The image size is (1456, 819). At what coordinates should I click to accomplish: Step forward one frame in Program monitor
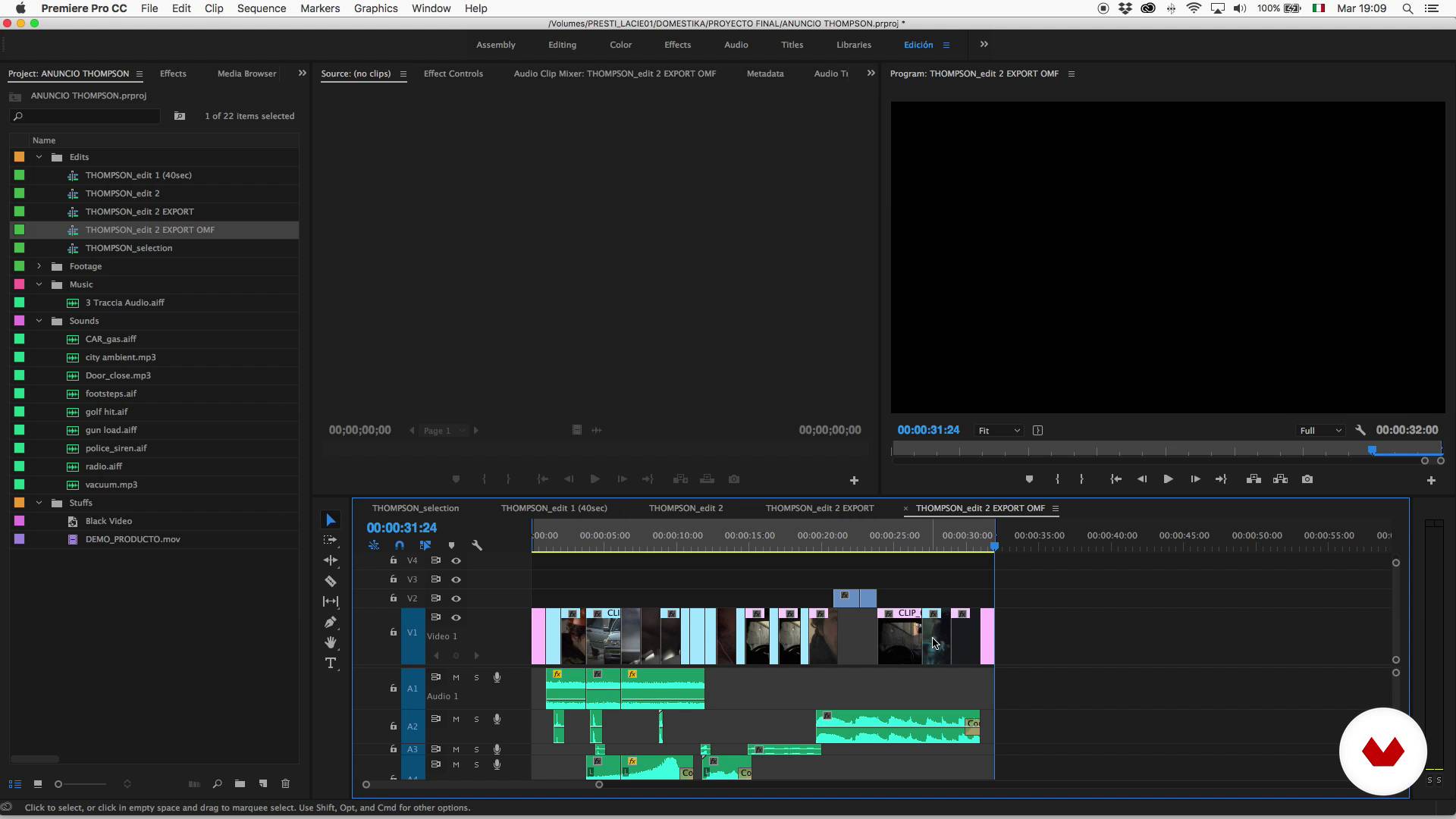click(1195, 479)
